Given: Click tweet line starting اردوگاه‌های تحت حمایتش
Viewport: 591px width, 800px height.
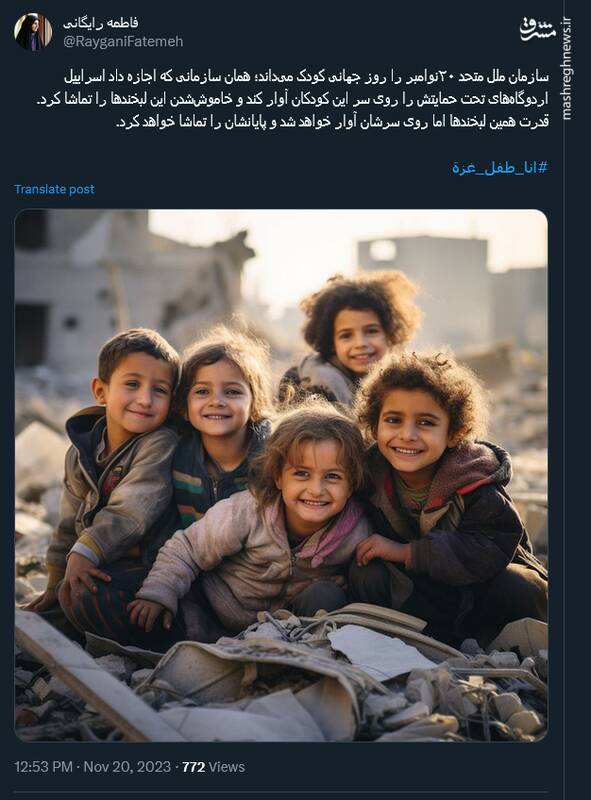Looking at the screenshot, I should pyautogui.click(x=292, y=99).
